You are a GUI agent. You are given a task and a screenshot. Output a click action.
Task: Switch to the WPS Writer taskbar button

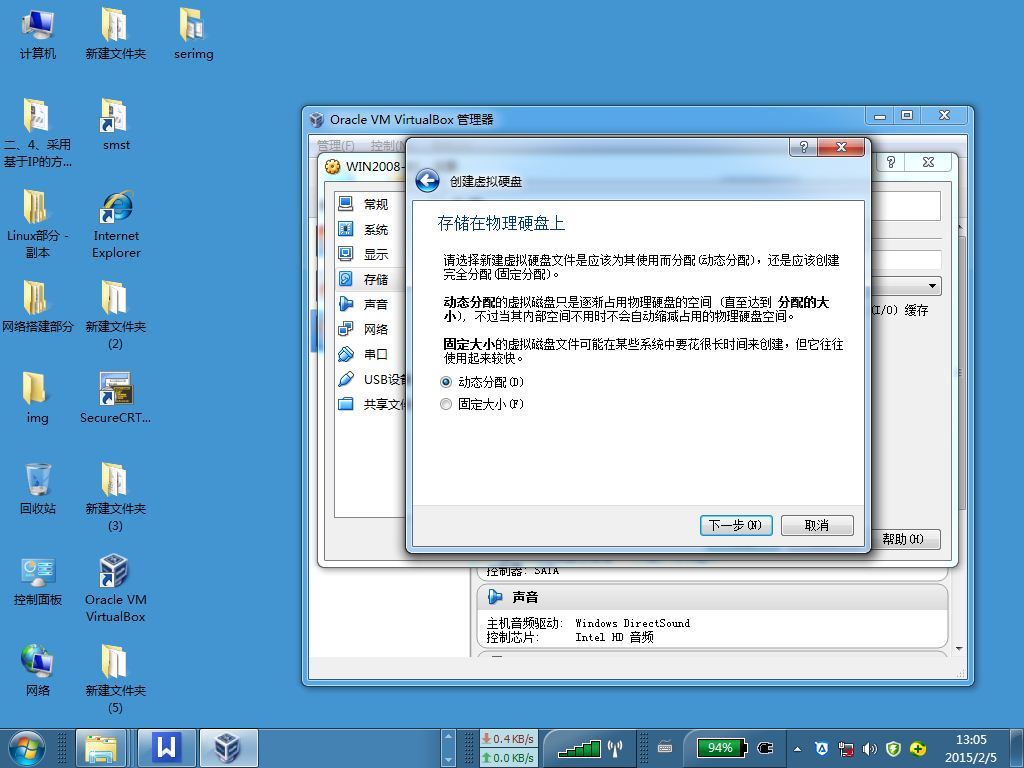[166, 748]
